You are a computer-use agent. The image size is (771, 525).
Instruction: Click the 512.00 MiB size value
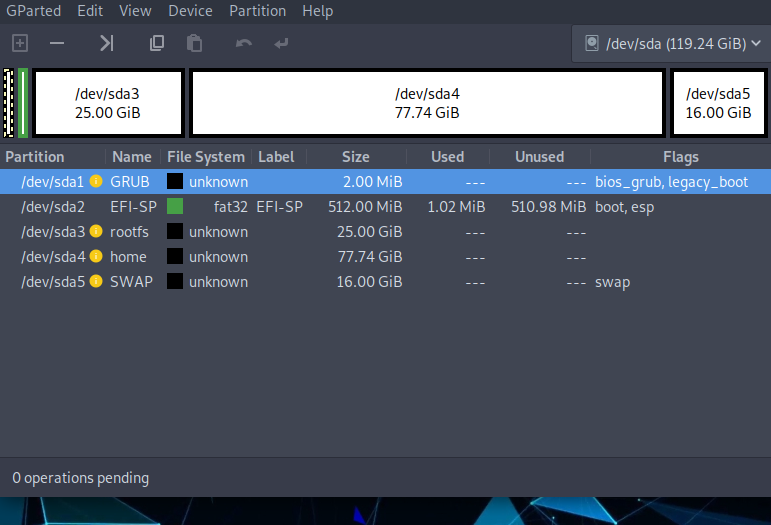pyautogui.click(x=365, y=207)
